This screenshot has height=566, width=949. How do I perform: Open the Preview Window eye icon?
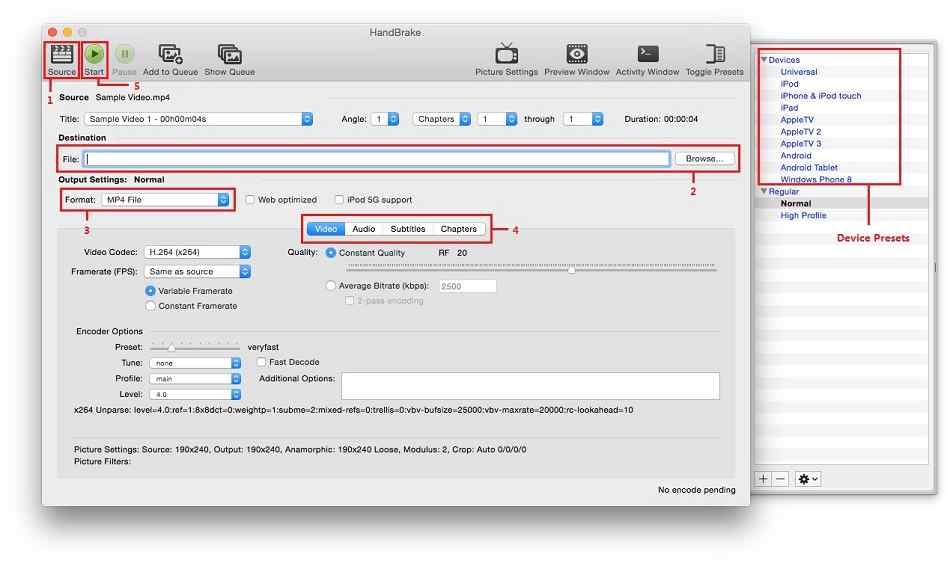(x=577, y=53)
